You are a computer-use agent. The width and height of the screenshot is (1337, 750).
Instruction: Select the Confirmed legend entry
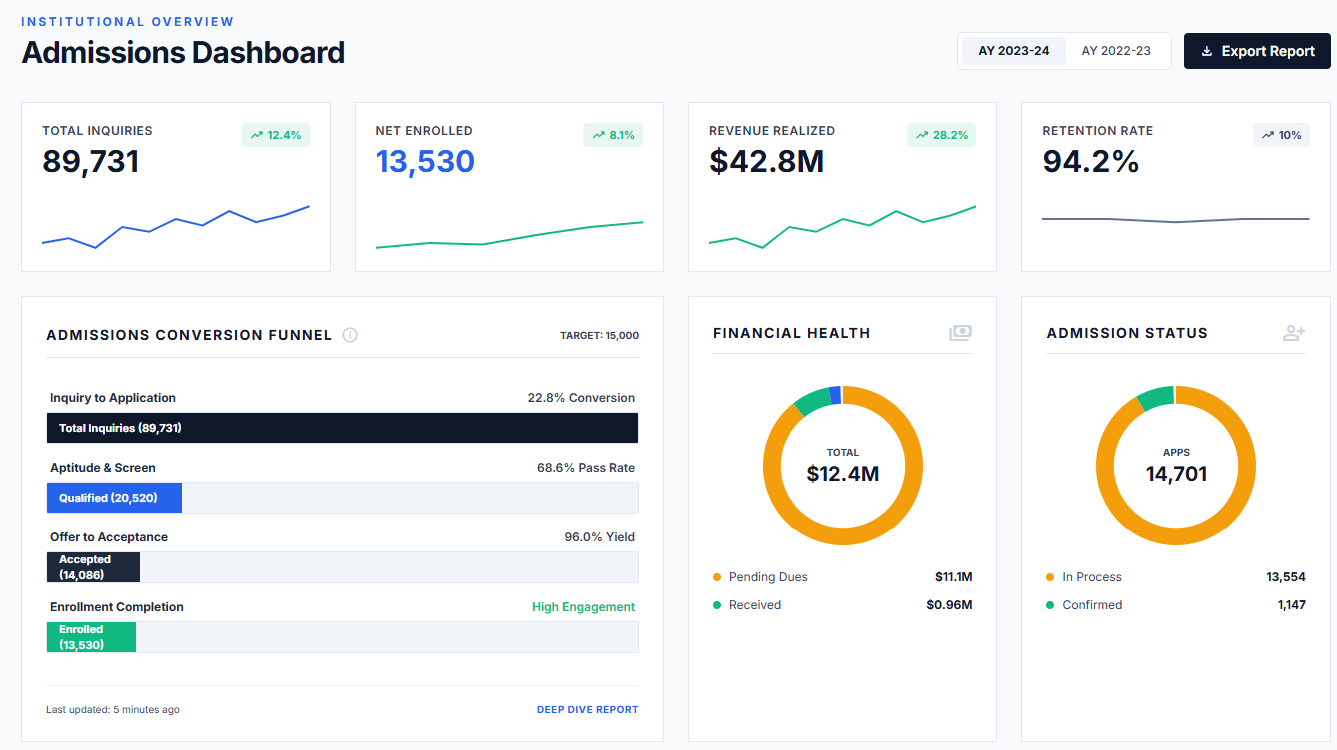click(1091, 605)
